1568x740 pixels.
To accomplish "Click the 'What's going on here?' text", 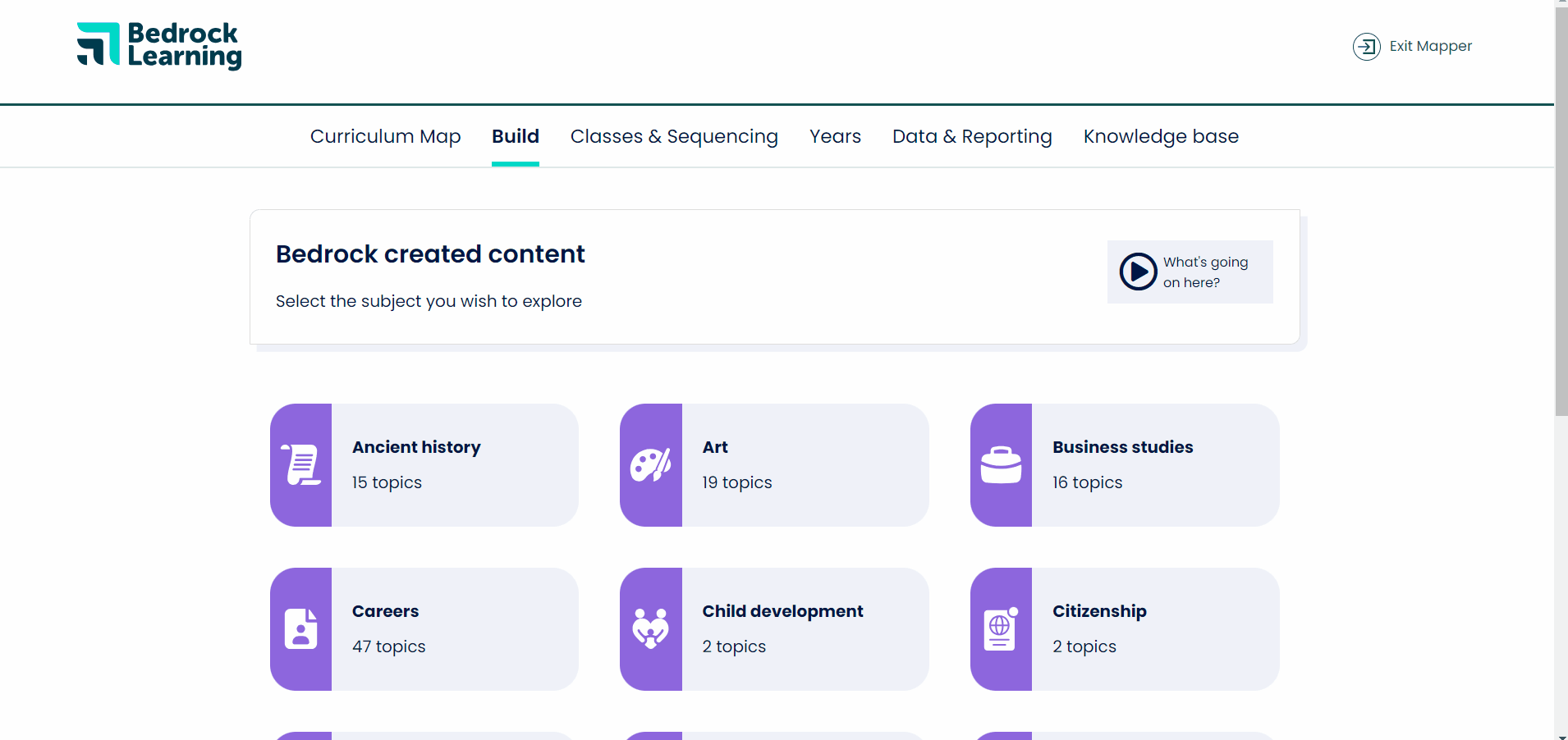I will (1205, 272).
